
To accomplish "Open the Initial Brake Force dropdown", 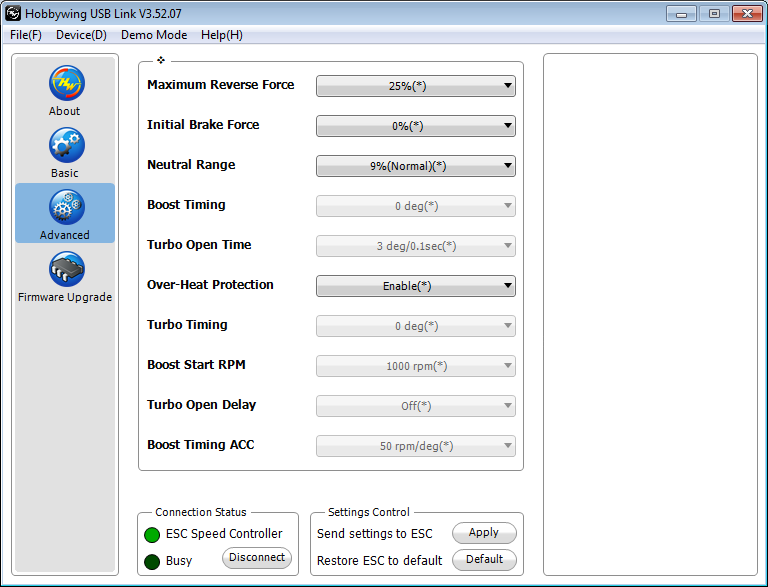I will (416, 126).
